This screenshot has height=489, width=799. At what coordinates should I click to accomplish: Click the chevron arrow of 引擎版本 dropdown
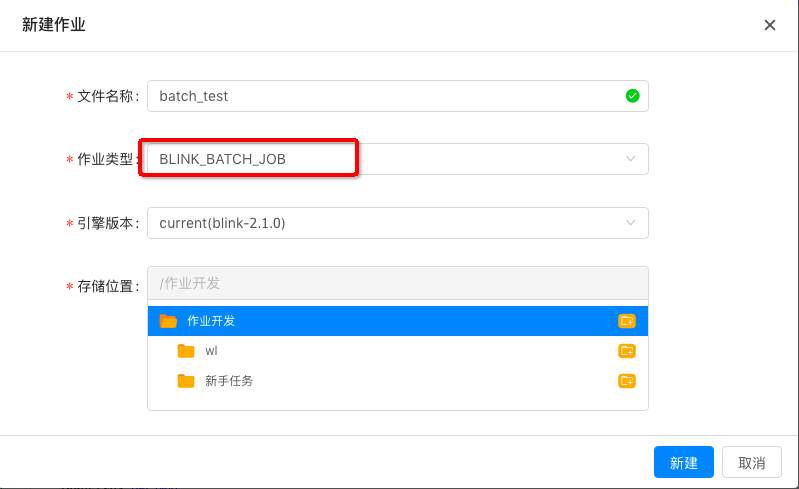coord(630,223)
